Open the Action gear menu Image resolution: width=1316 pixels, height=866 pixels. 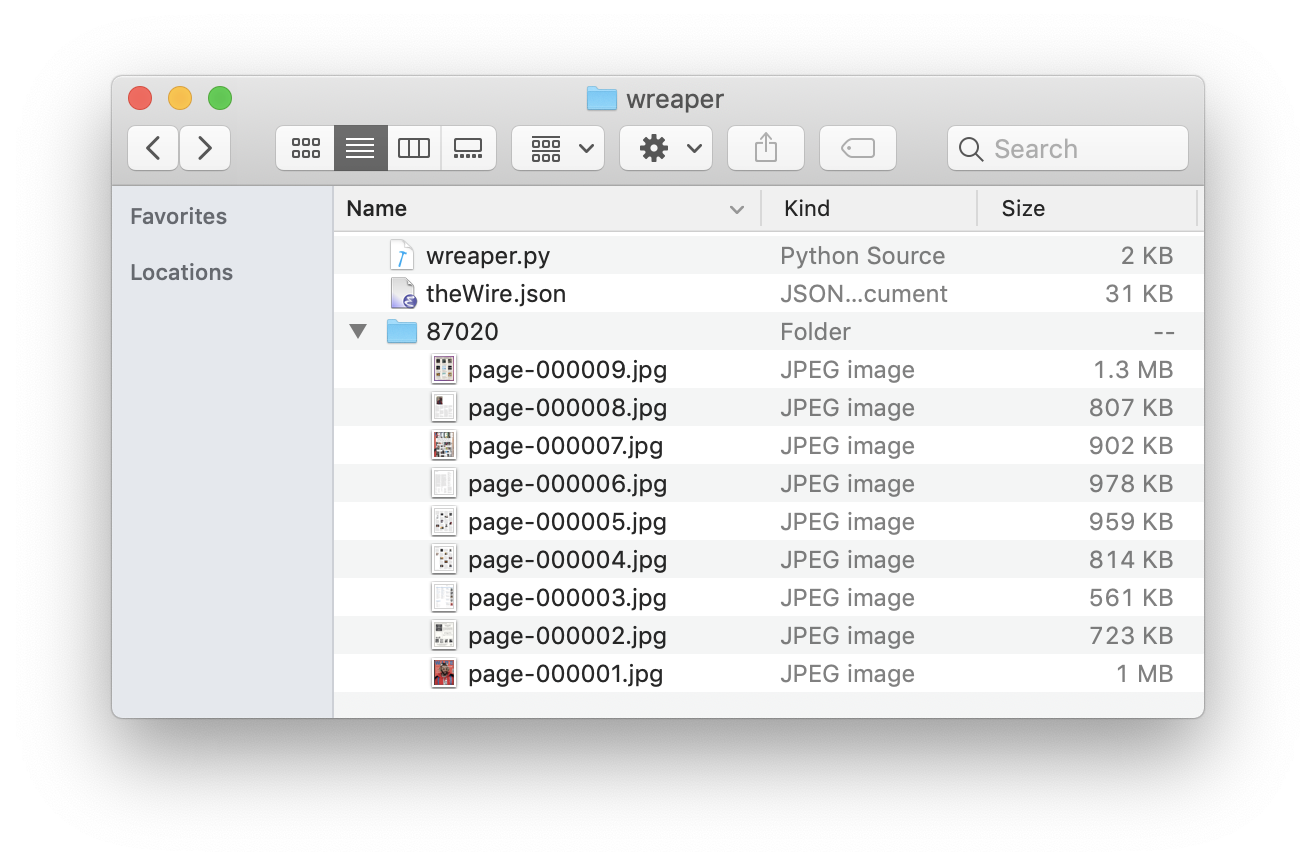pyautogui.click(x=665, y=148)
